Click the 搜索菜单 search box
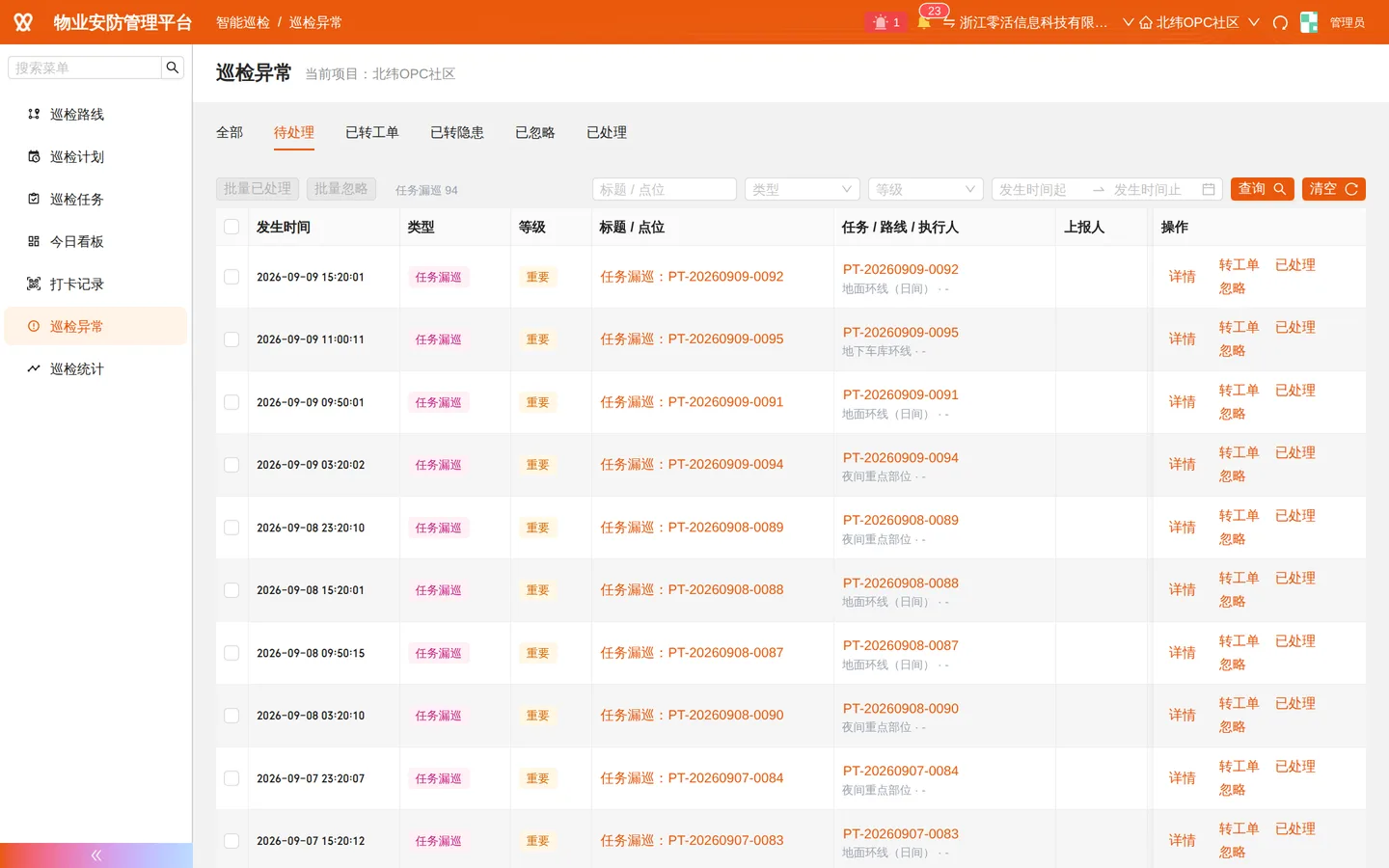1389x868 pixels. click(x=85, y=68)
